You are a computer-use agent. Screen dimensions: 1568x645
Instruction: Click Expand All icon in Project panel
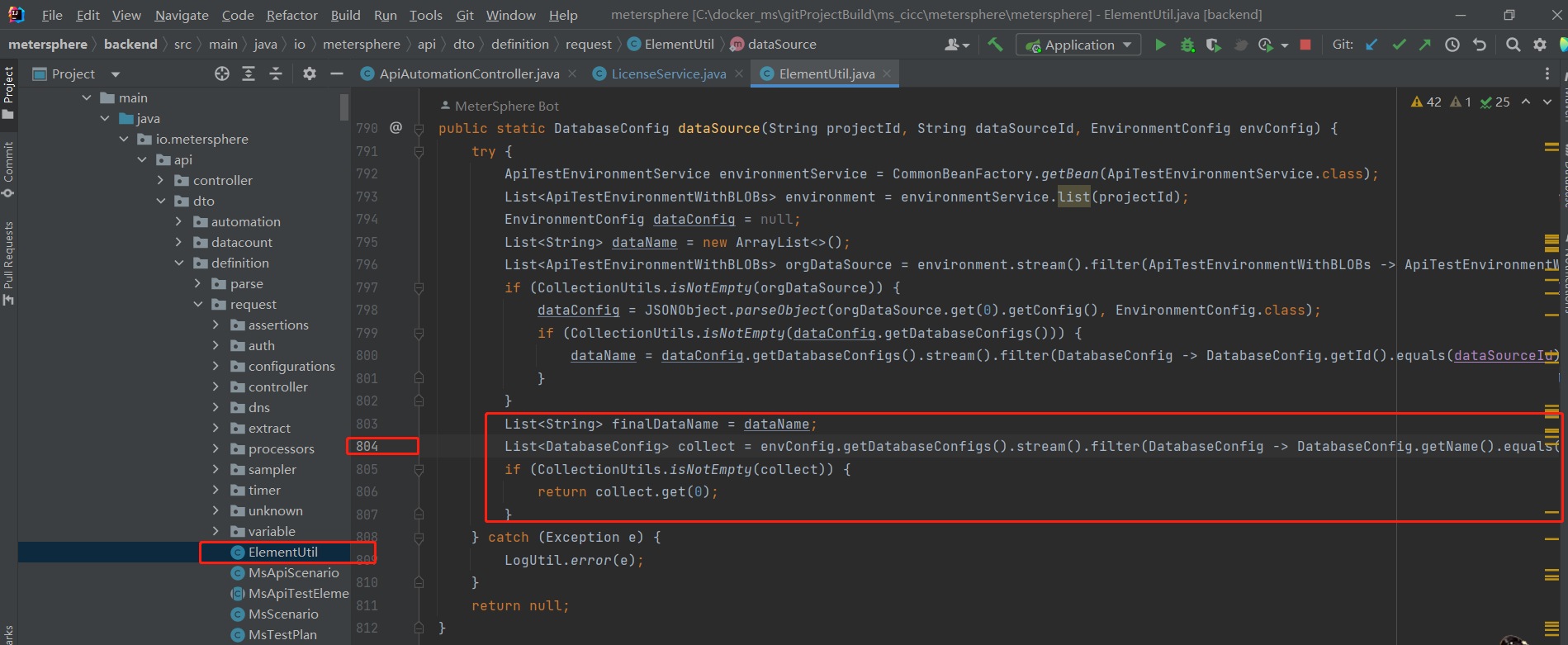[x=249, y=74]
